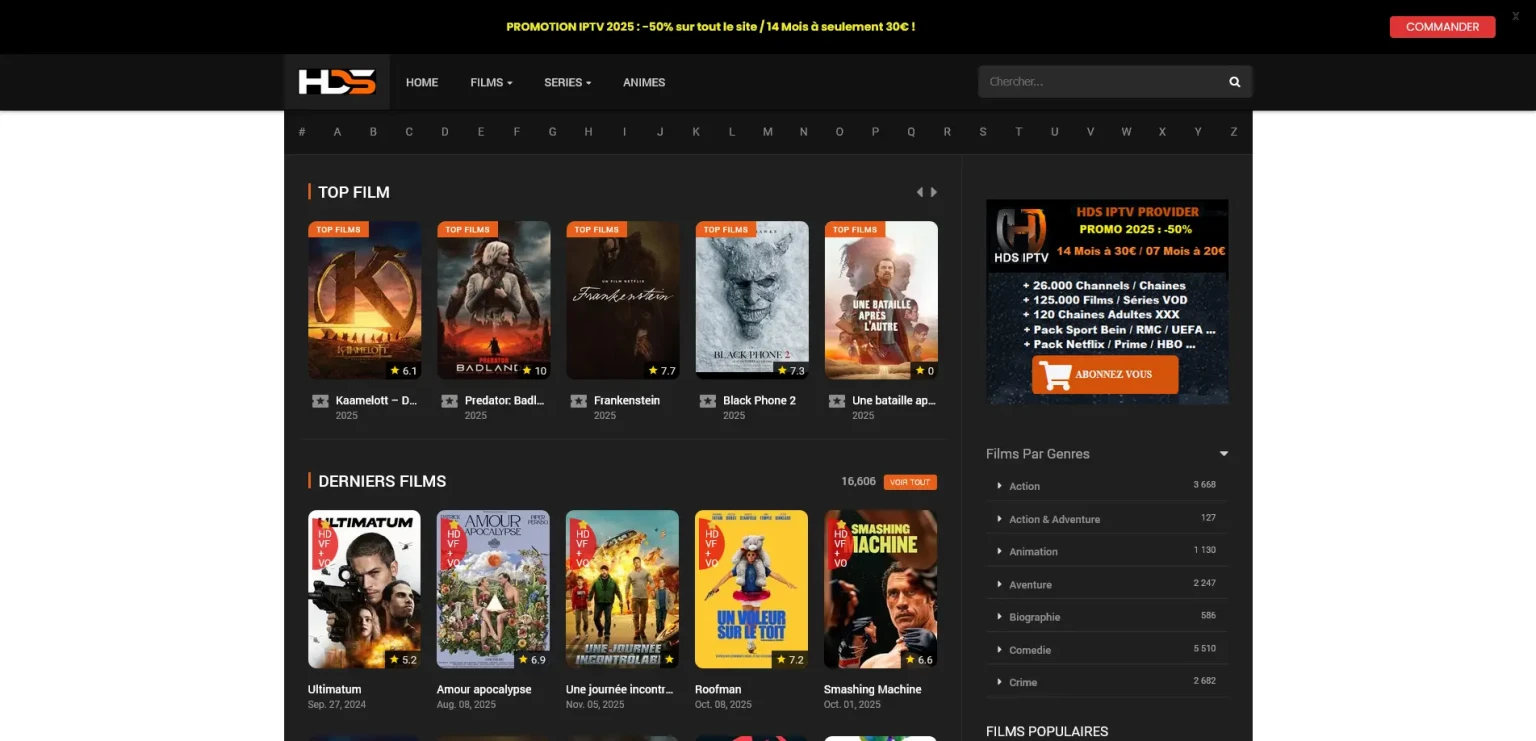Screen dimensions: 1536x741
Task: Click the search magnifier icon
Action: pos(1235,82)
